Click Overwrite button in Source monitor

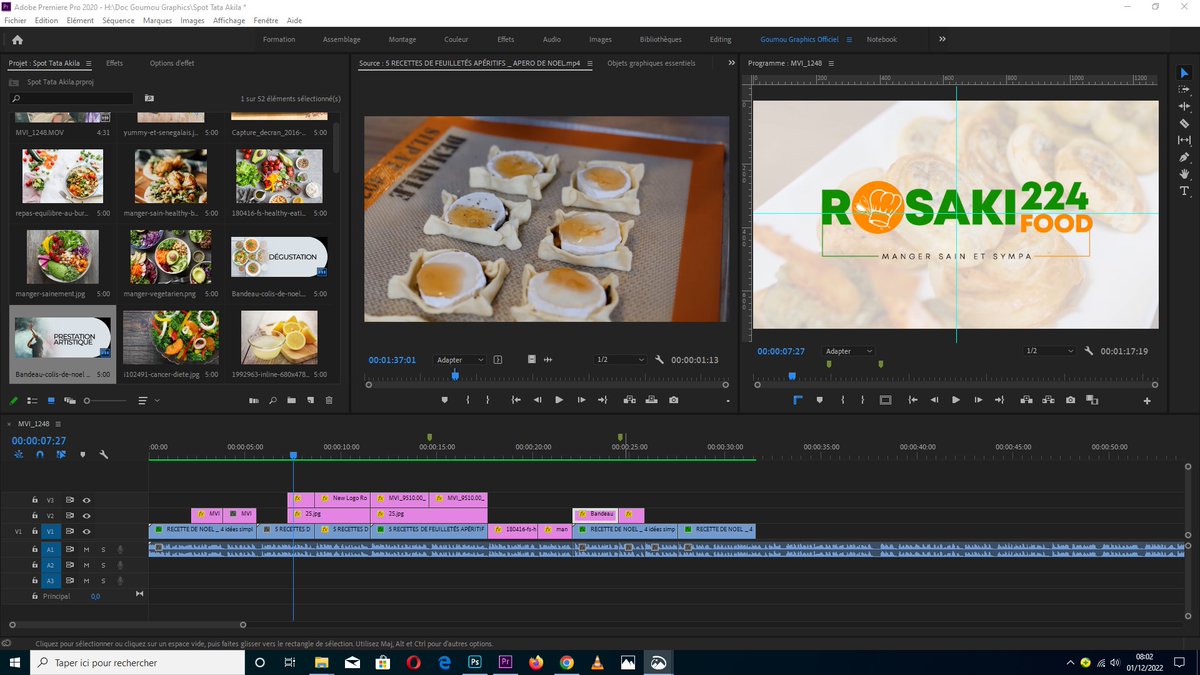tap(651, 400)
